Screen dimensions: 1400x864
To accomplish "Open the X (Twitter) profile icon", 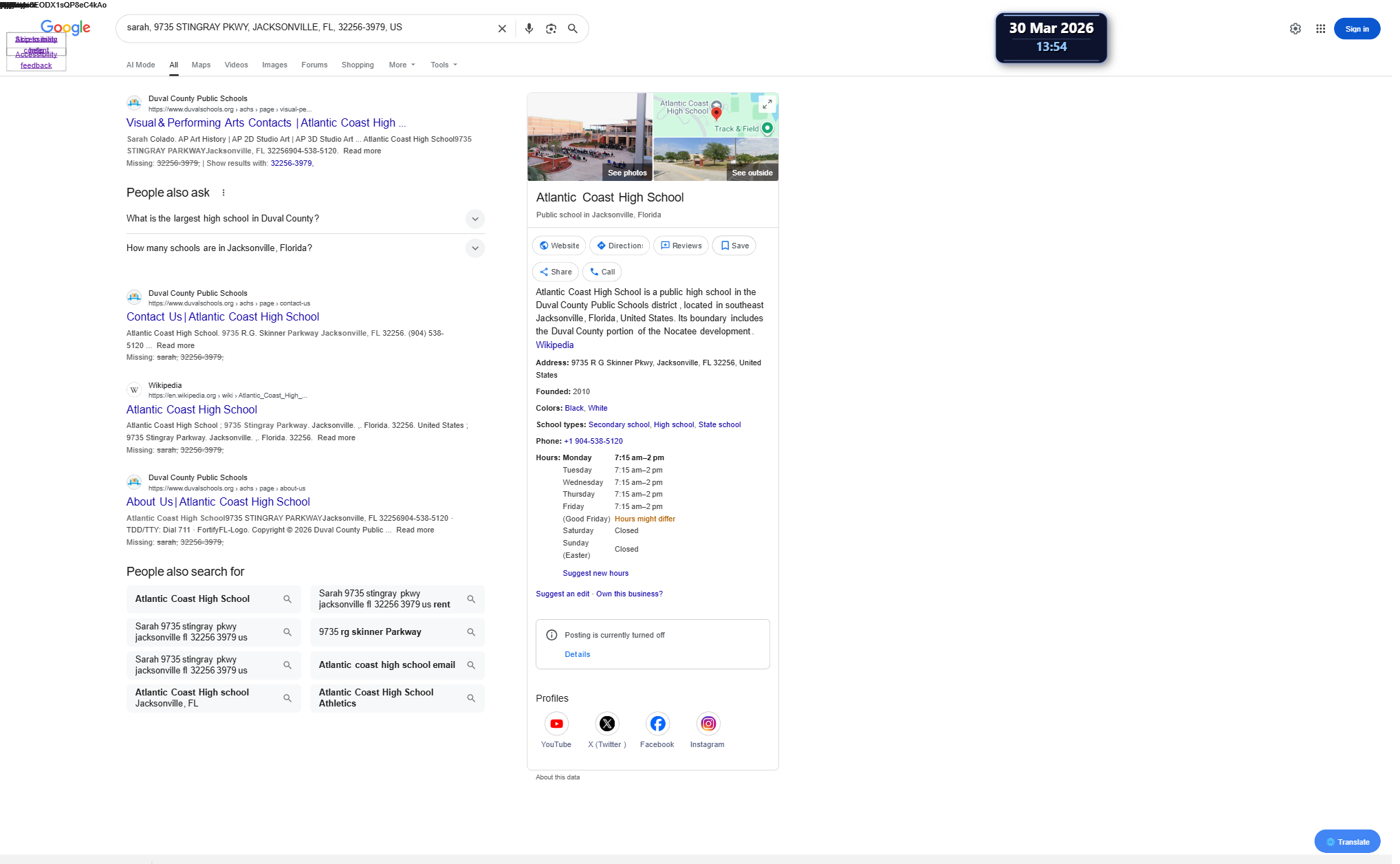I will [x=607, y=724].
